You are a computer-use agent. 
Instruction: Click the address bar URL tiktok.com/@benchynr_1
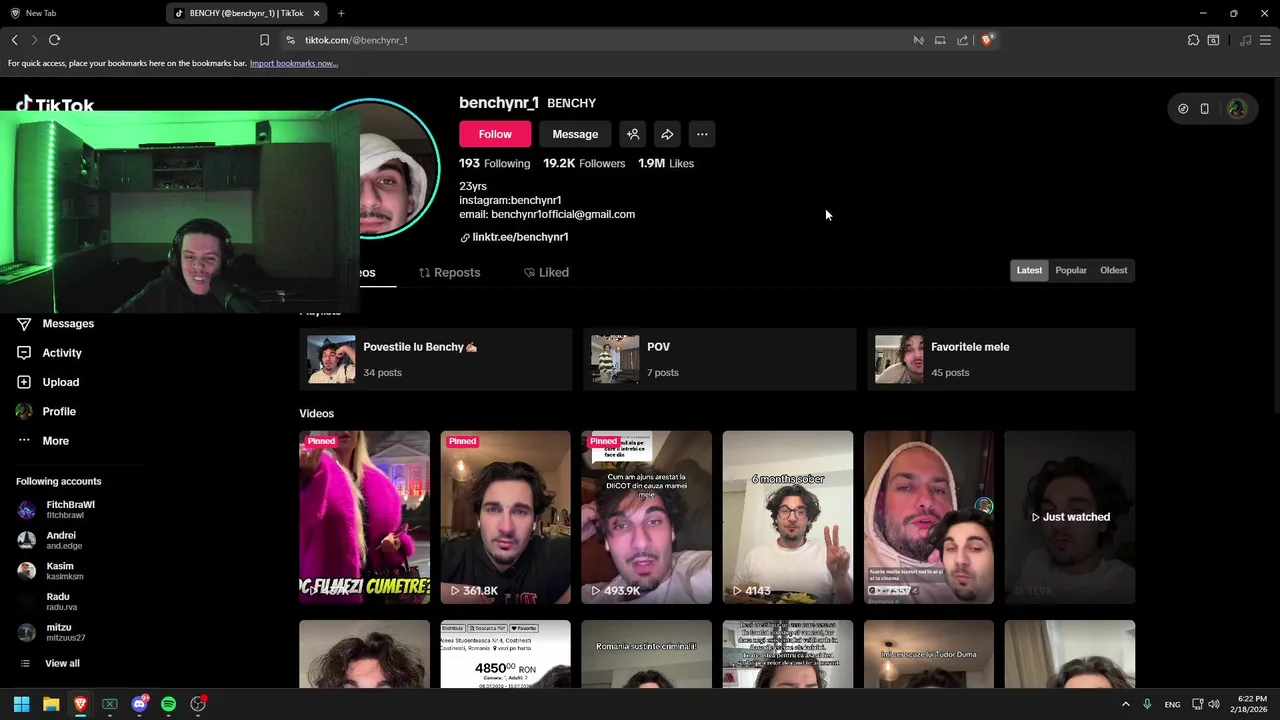point(356,40)
